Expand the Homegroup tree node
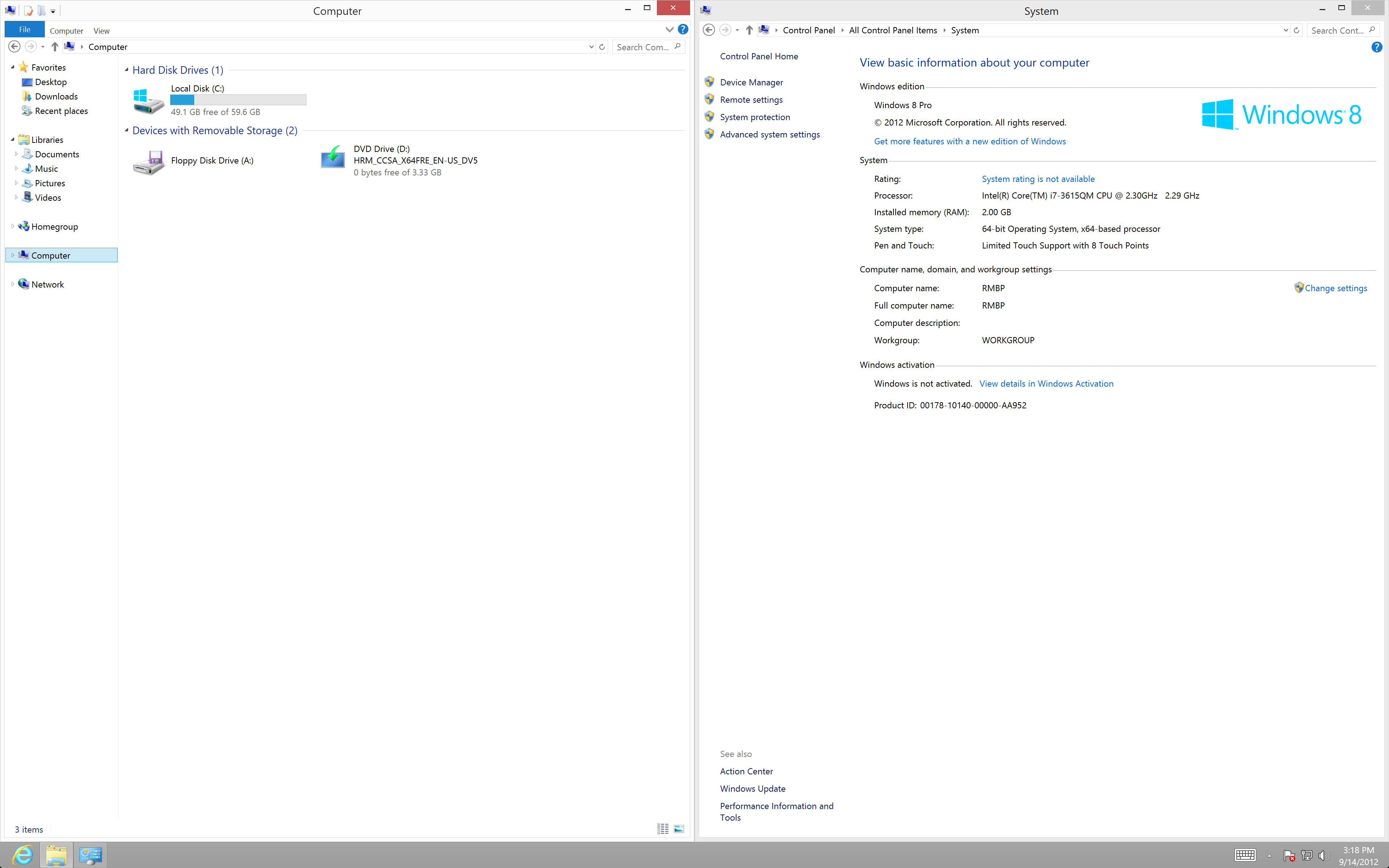This screenshot has height=868, width=1389. coord(13,227)
